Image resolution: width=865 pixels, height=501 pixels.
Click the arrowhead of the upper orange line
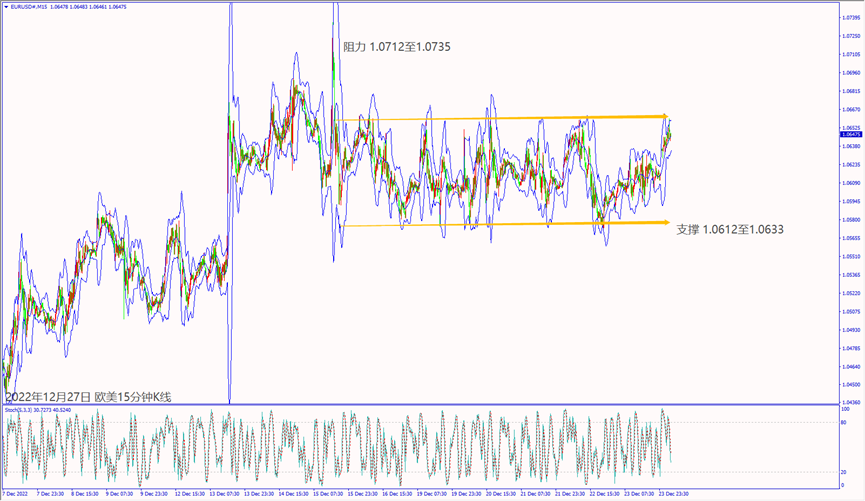point(662,117)
